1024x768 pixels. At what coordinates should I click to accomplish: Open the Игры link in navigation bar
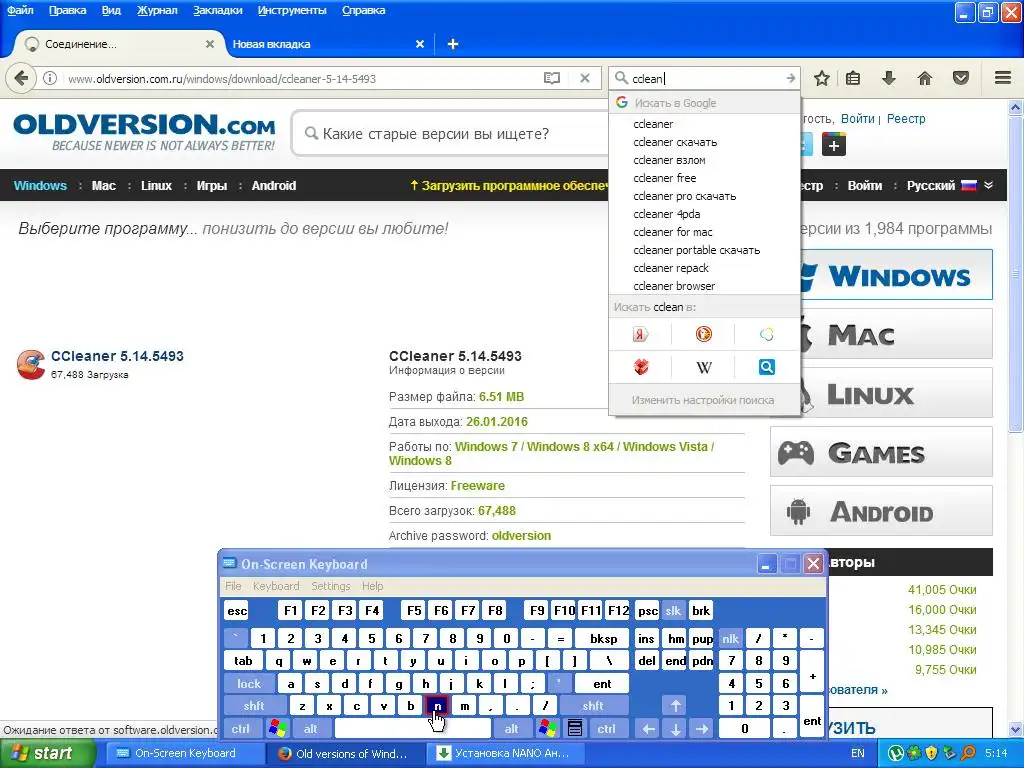[212, 185]
